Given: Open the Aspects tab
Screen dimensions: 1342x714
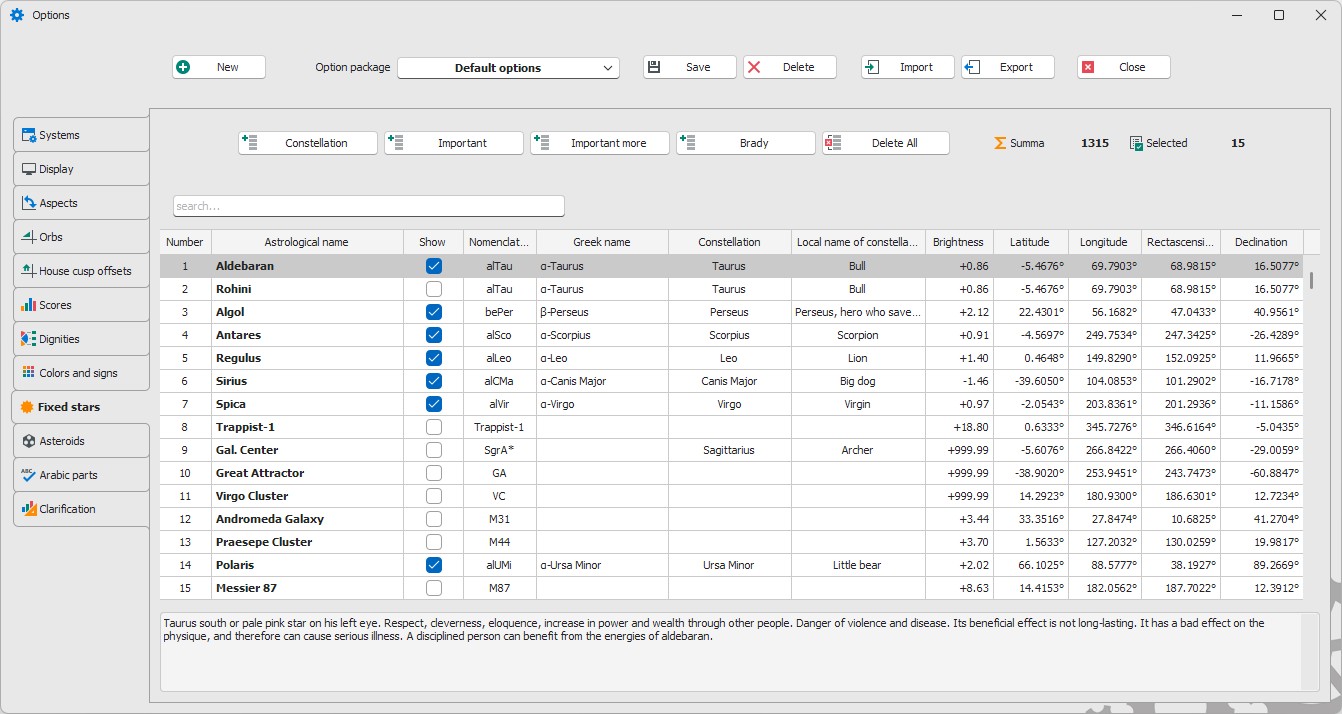Looking at the screenshot, I should point(81,203).
